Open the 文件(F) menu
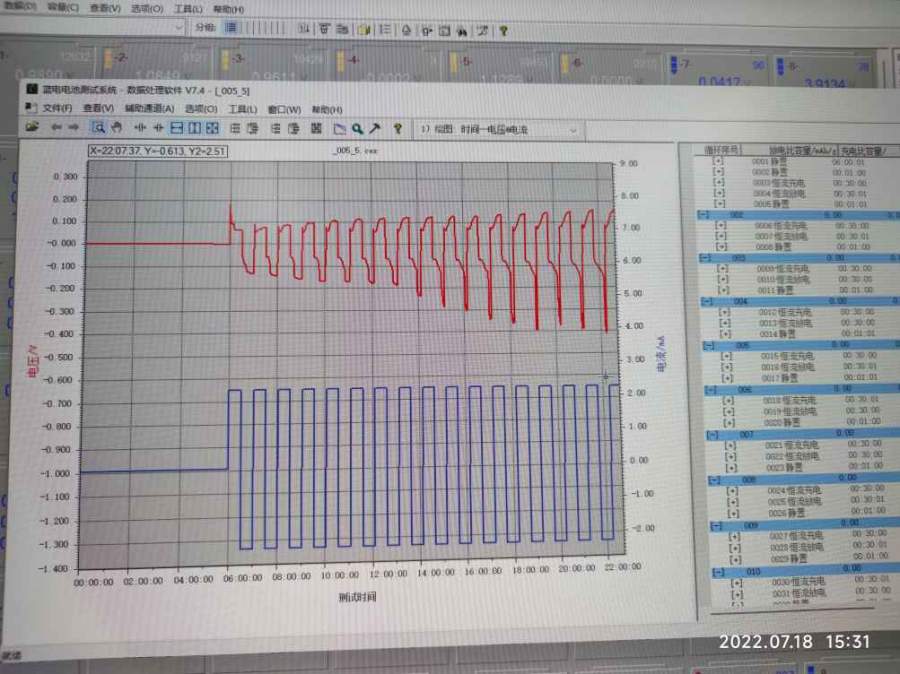The width and height of the screenshot is (900, 674). (57, 109)
